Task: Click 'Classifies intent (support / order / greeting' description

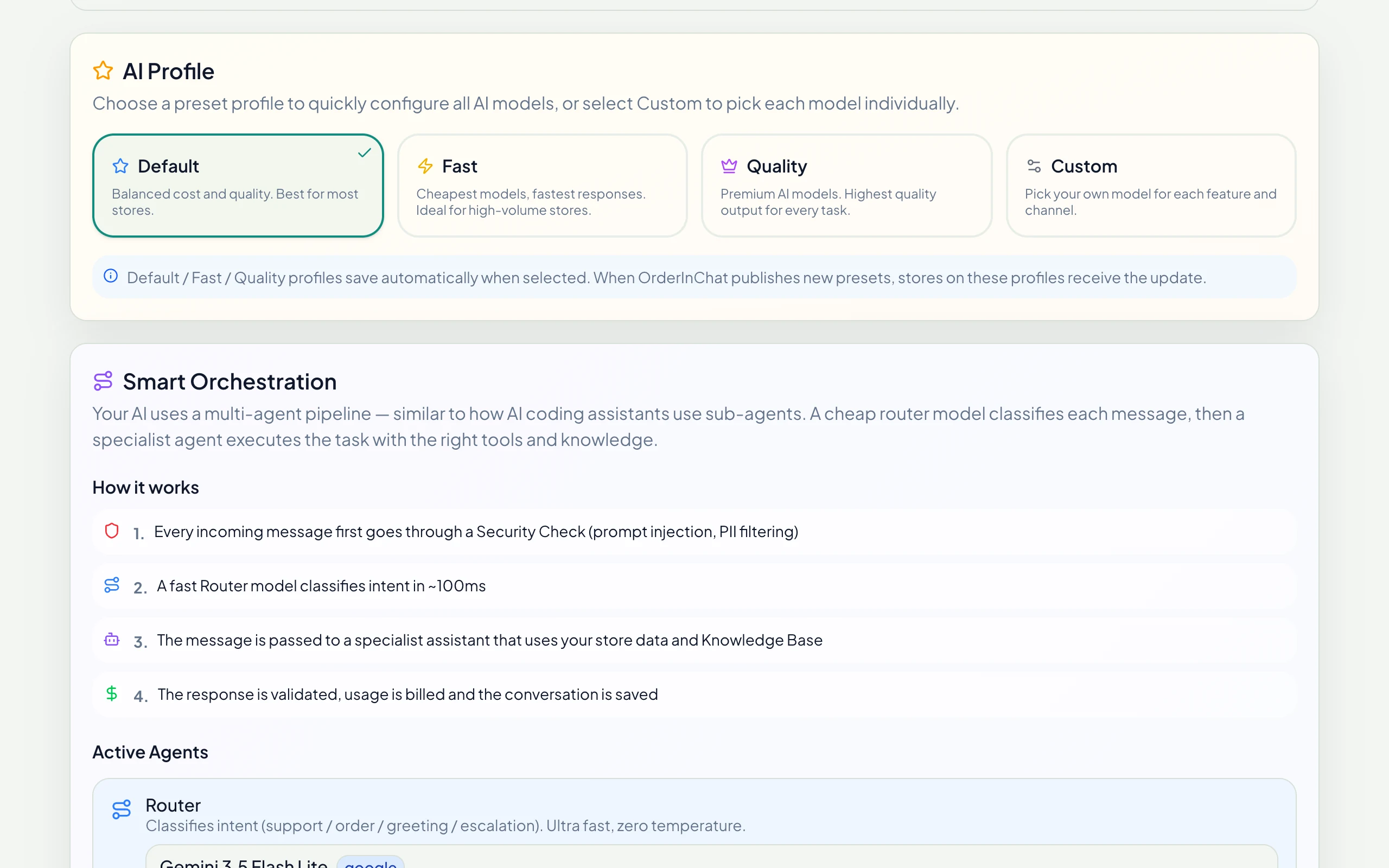Action: [445, 826]
